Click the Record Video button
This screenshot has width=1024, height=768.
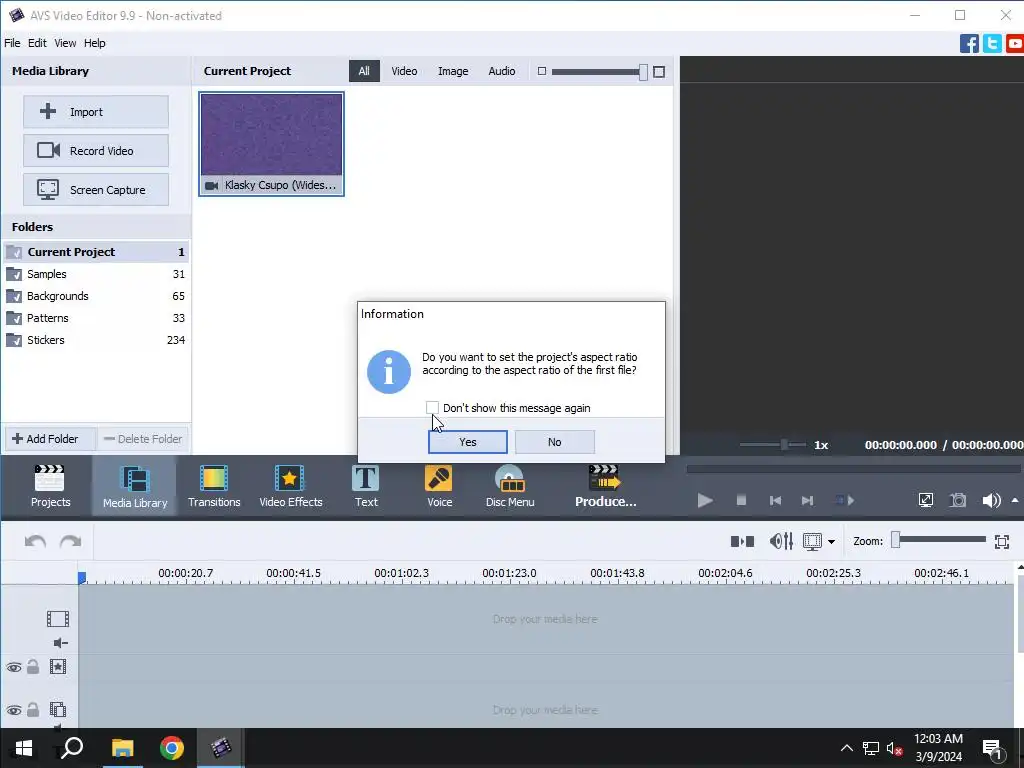[x=96, y=151]
